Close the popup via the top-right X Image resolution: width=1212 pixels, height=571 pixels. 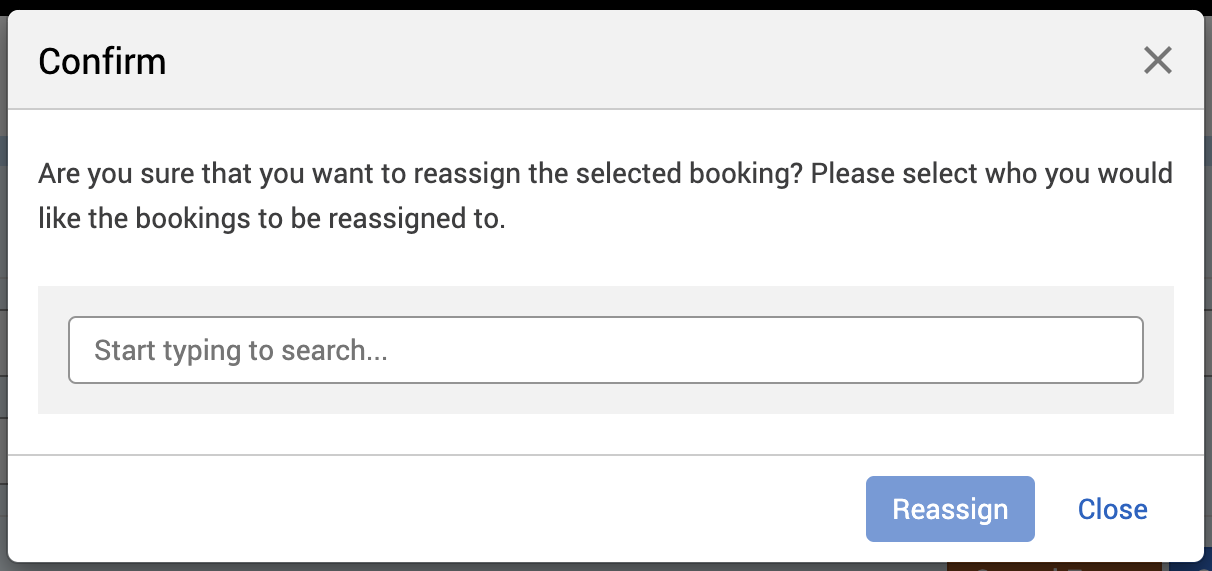1157,61
